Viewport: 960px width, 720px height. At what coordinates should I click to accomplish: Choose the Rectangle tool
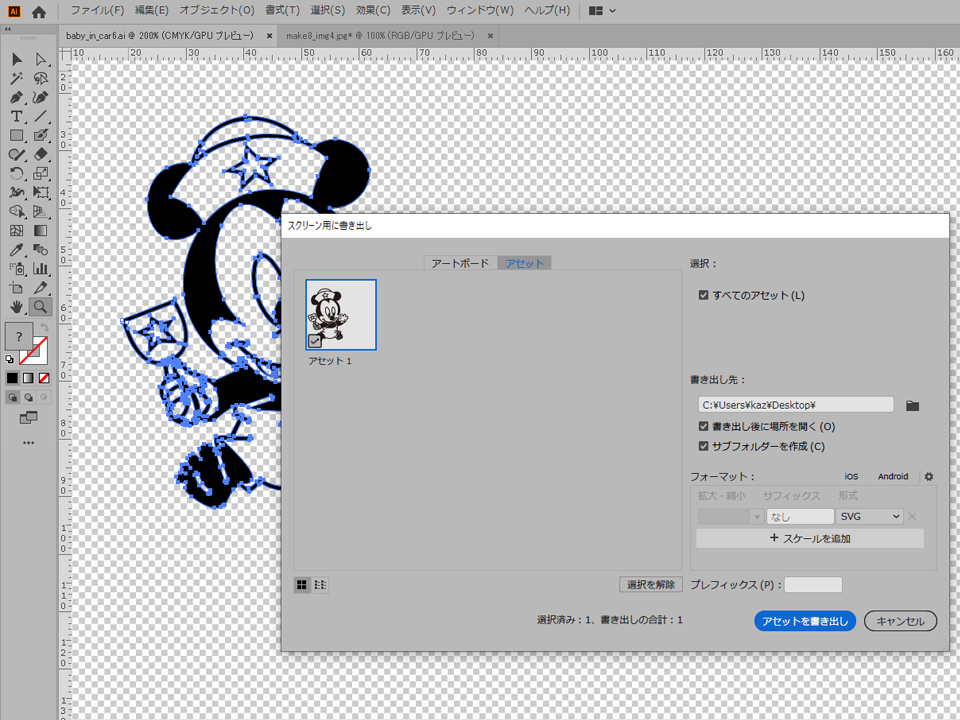(x=17, y=135)
